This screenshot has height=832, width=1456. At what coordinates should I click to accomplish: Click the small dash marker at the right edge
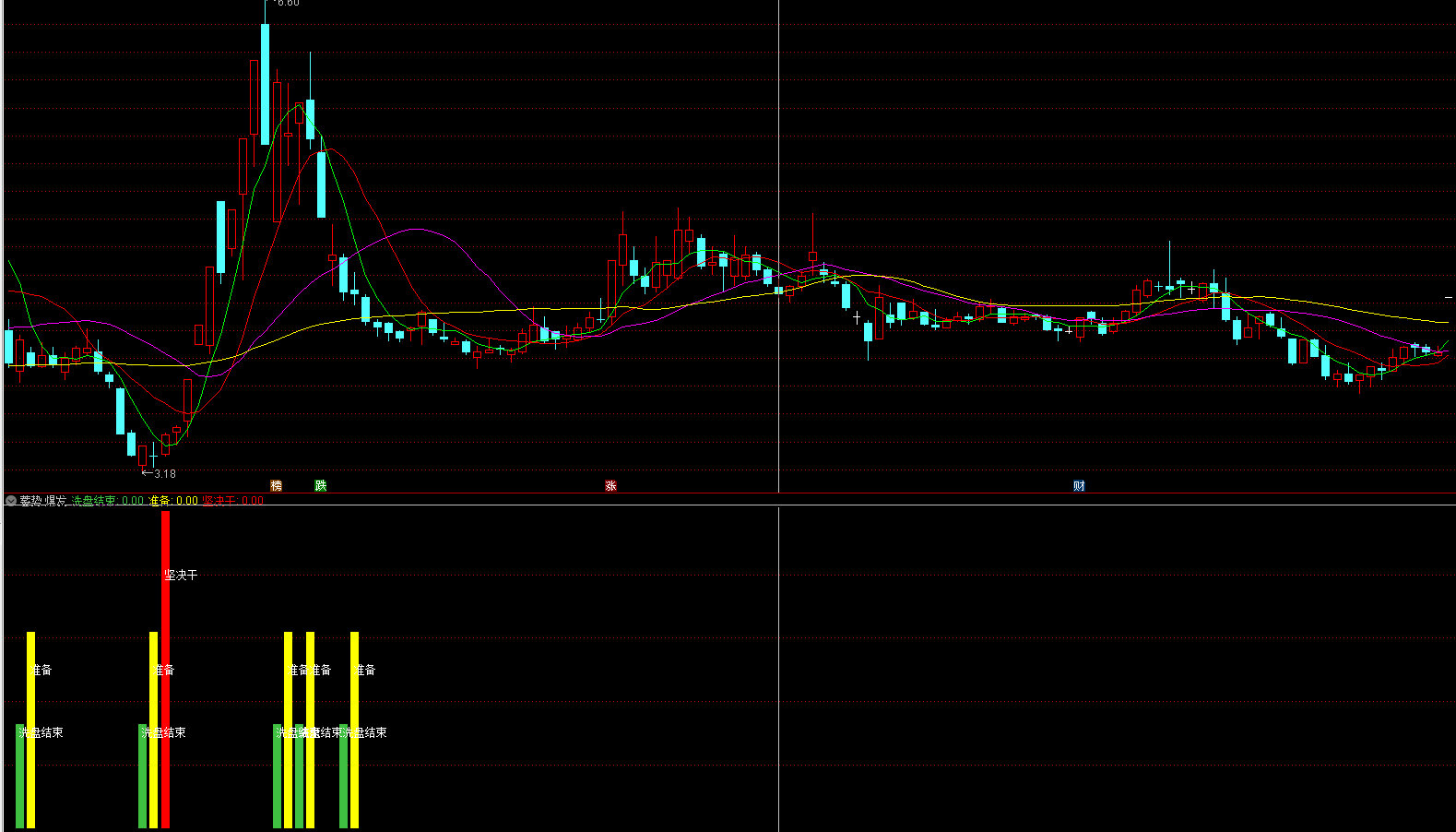(1450, 297)
